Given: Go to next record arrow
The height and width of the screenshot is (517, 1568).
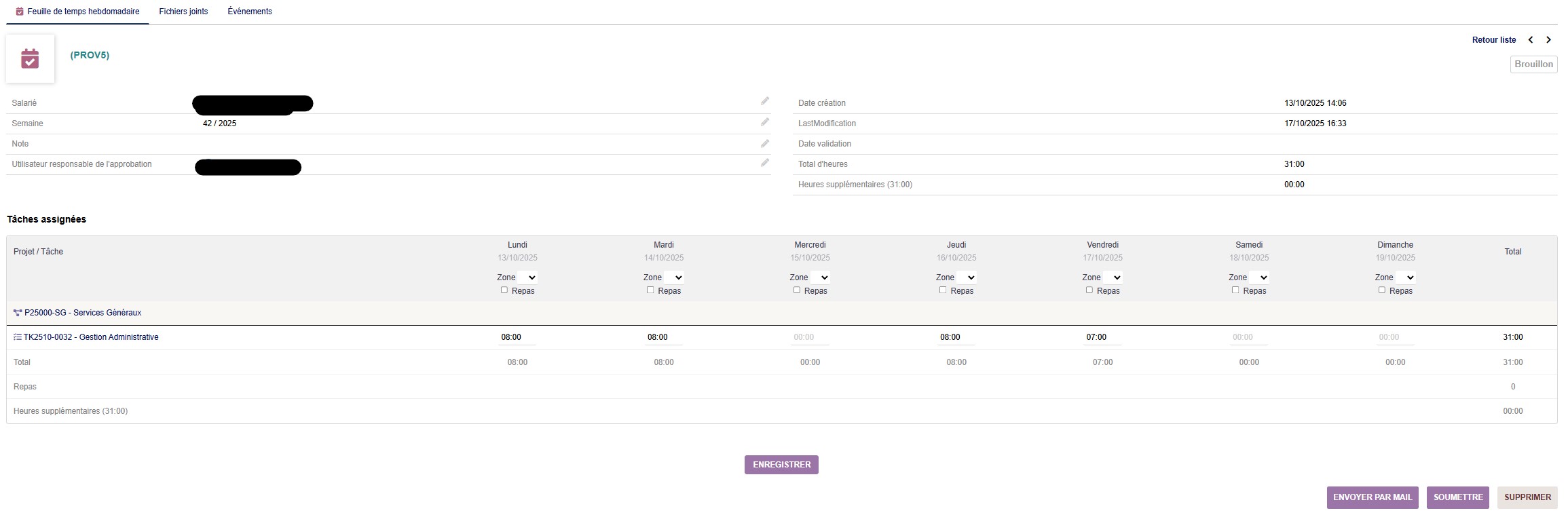Looking at the screenshot, I should click(1548, 40).
